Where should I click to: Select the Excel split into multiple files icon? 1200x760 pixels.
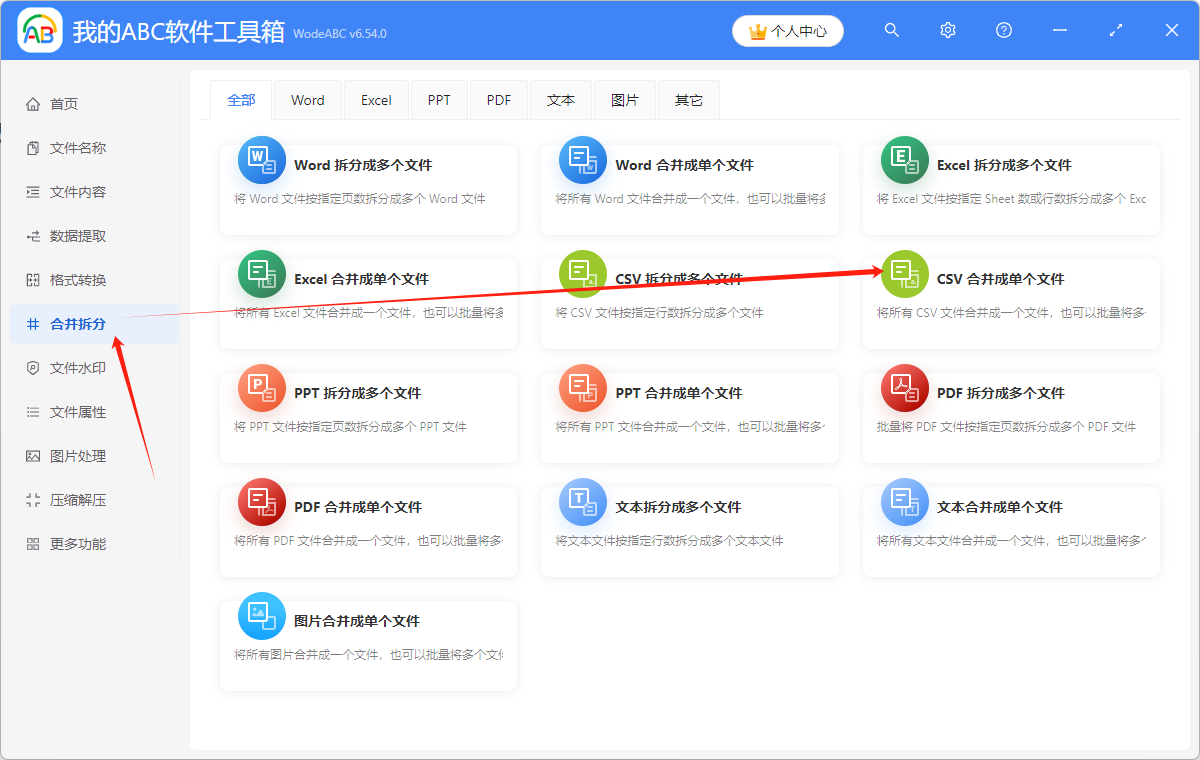pos(905,161)
